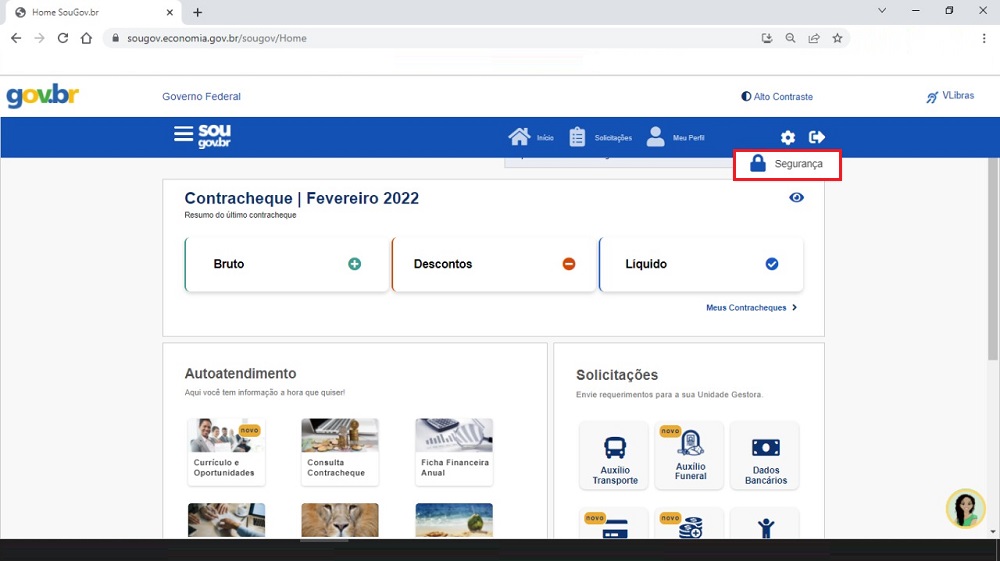Expand the Bruto card plus icon
This screenshot has height=561, width=1000.
[x=354, y=264]
